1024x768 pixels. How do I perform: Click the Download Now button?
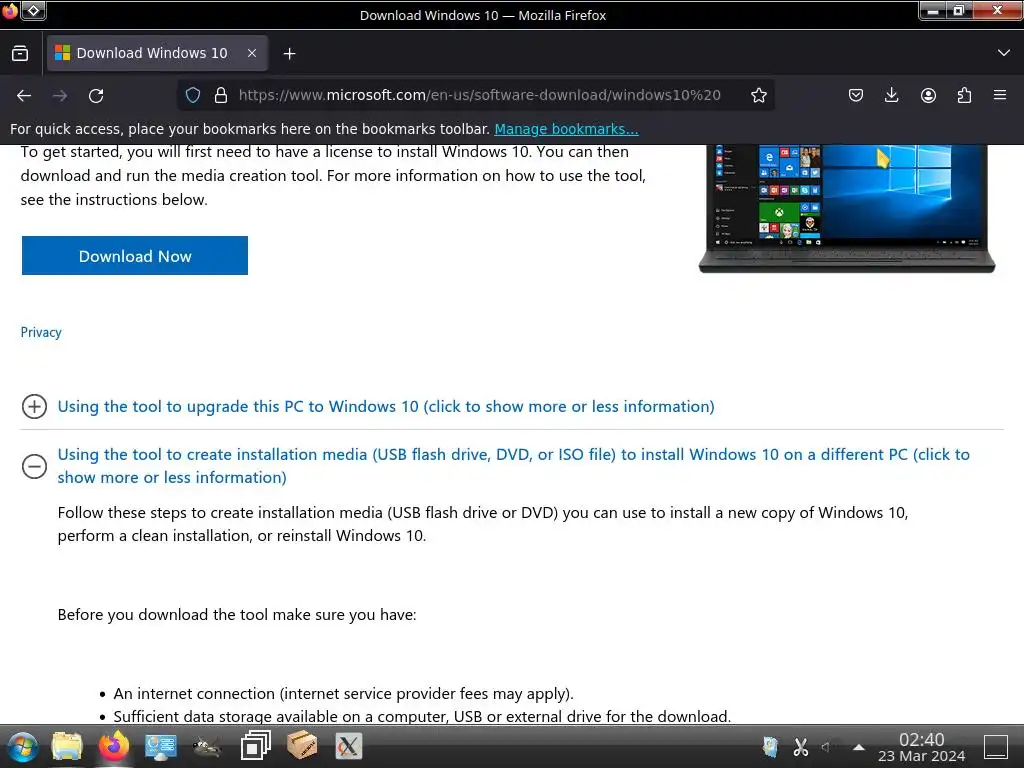pyautogui.click(x=135, y=255)
